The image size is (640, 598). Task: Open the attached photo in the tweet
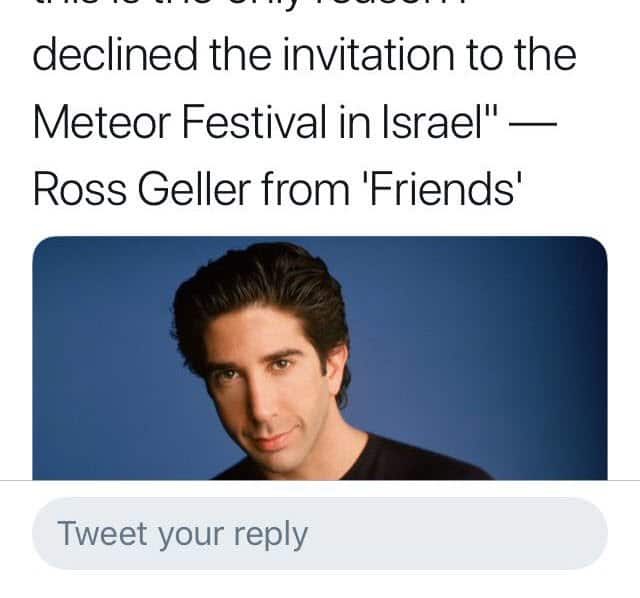320,358
